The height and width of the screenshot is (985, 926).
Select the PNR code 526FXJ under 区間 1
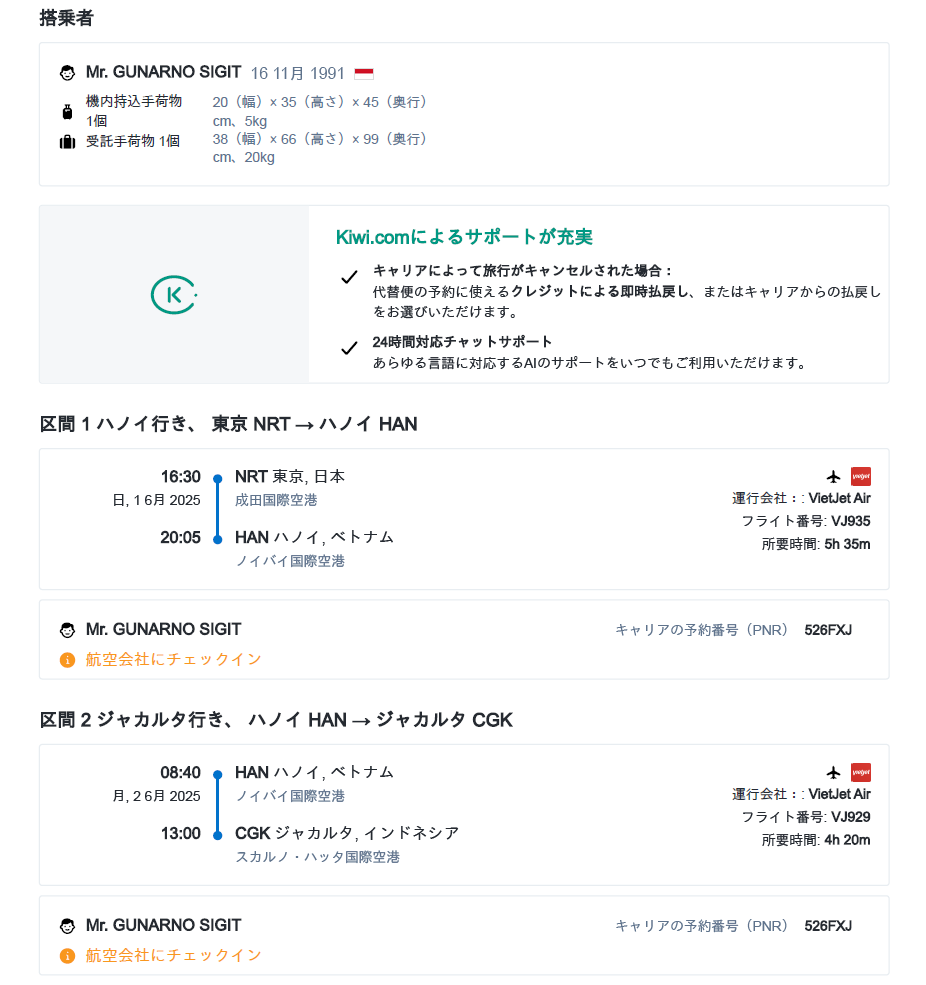tap(828, 630)
